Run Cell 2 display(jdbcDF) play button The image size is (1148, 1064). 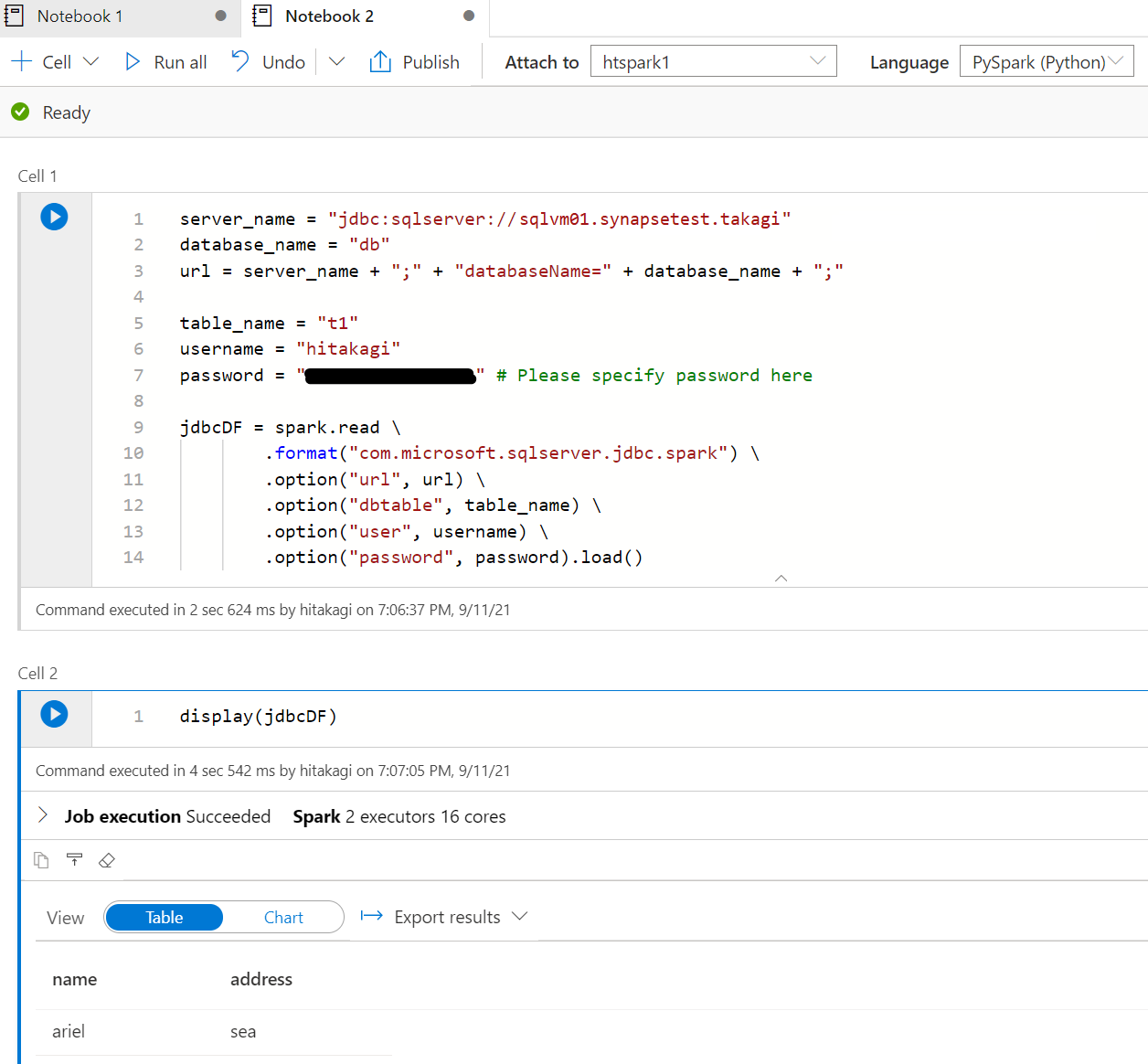54,714
